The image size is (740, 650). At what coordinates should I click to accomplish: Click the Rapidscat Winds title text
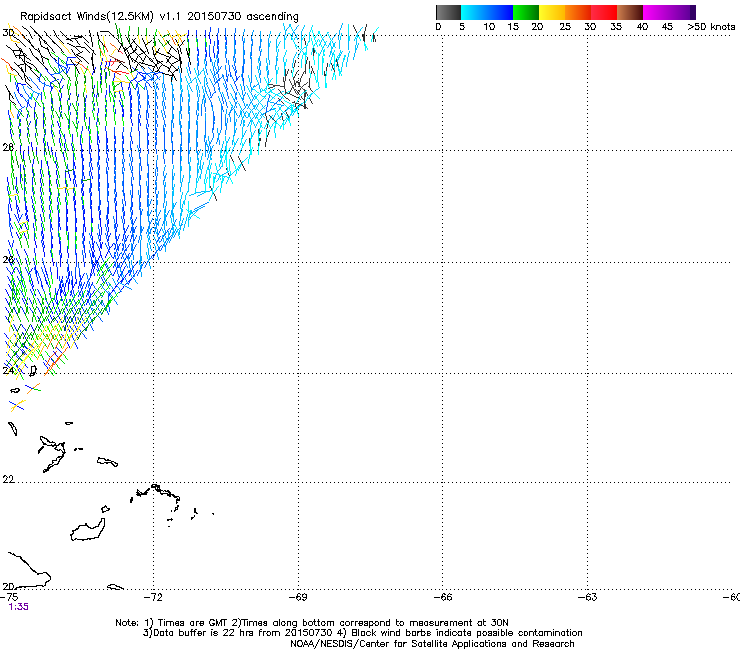(159, 17)
